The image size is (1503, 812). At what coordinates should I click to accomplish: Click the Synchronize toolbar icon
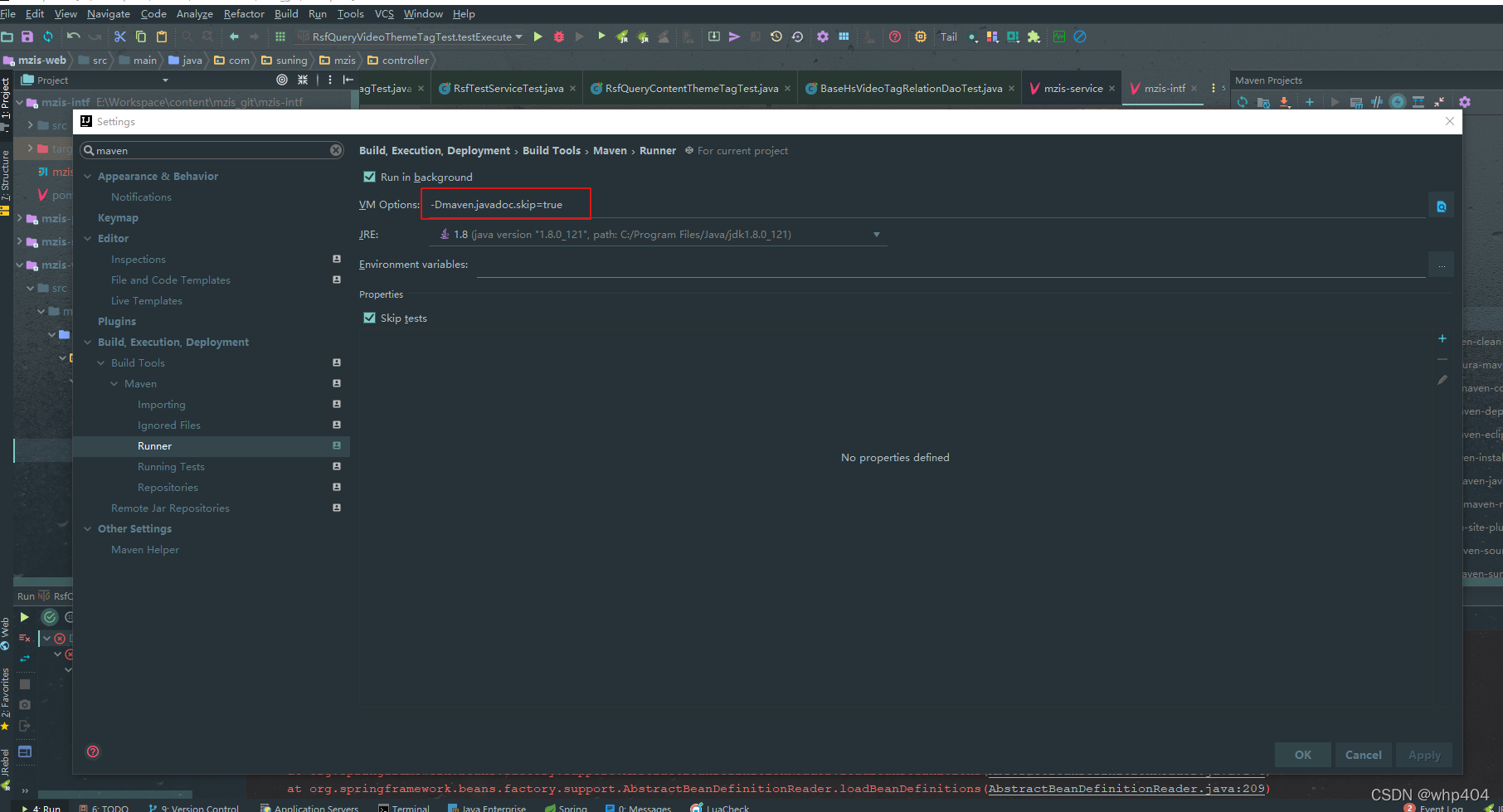(48, 36)
